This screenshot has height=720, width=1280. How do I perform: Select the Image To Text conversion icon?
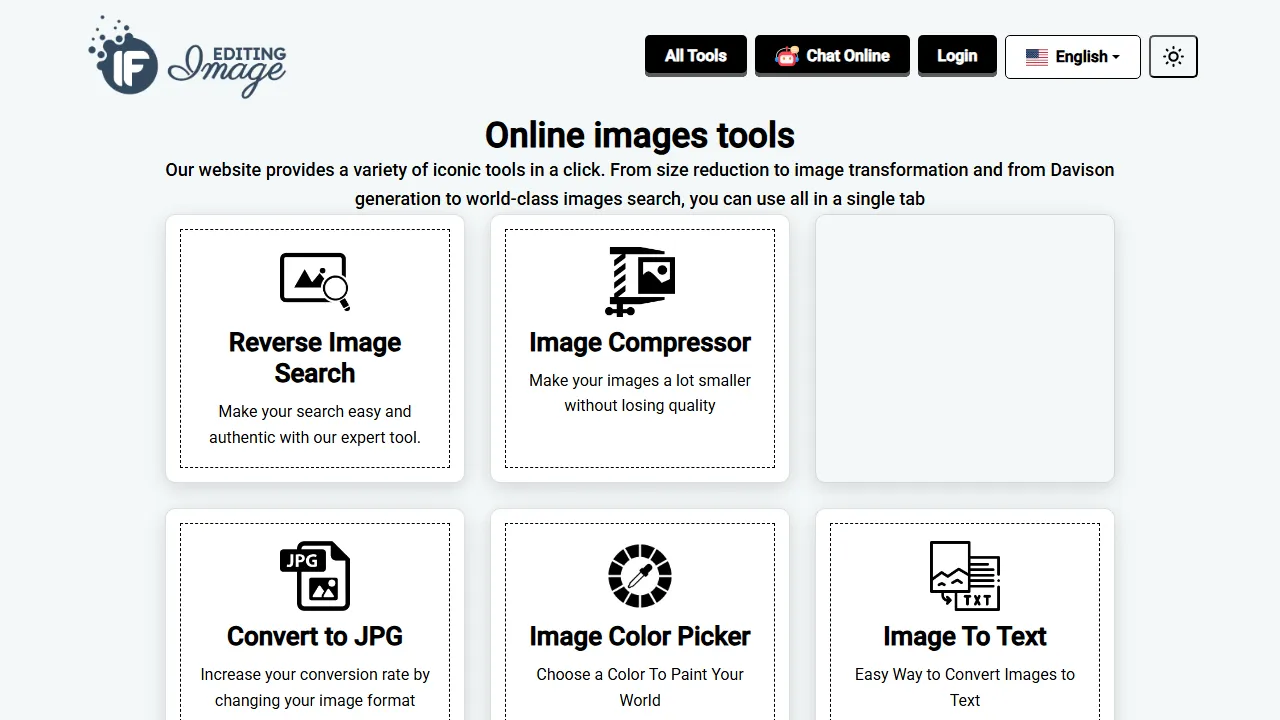click(964, 575)
